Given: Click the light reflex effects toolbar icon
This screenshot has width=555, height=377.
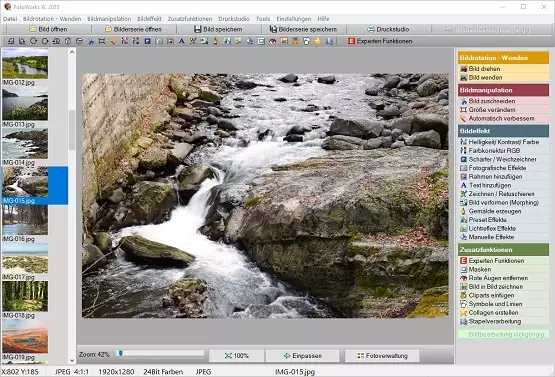Looking at the screenshot, I should click(x=238, y=41).
